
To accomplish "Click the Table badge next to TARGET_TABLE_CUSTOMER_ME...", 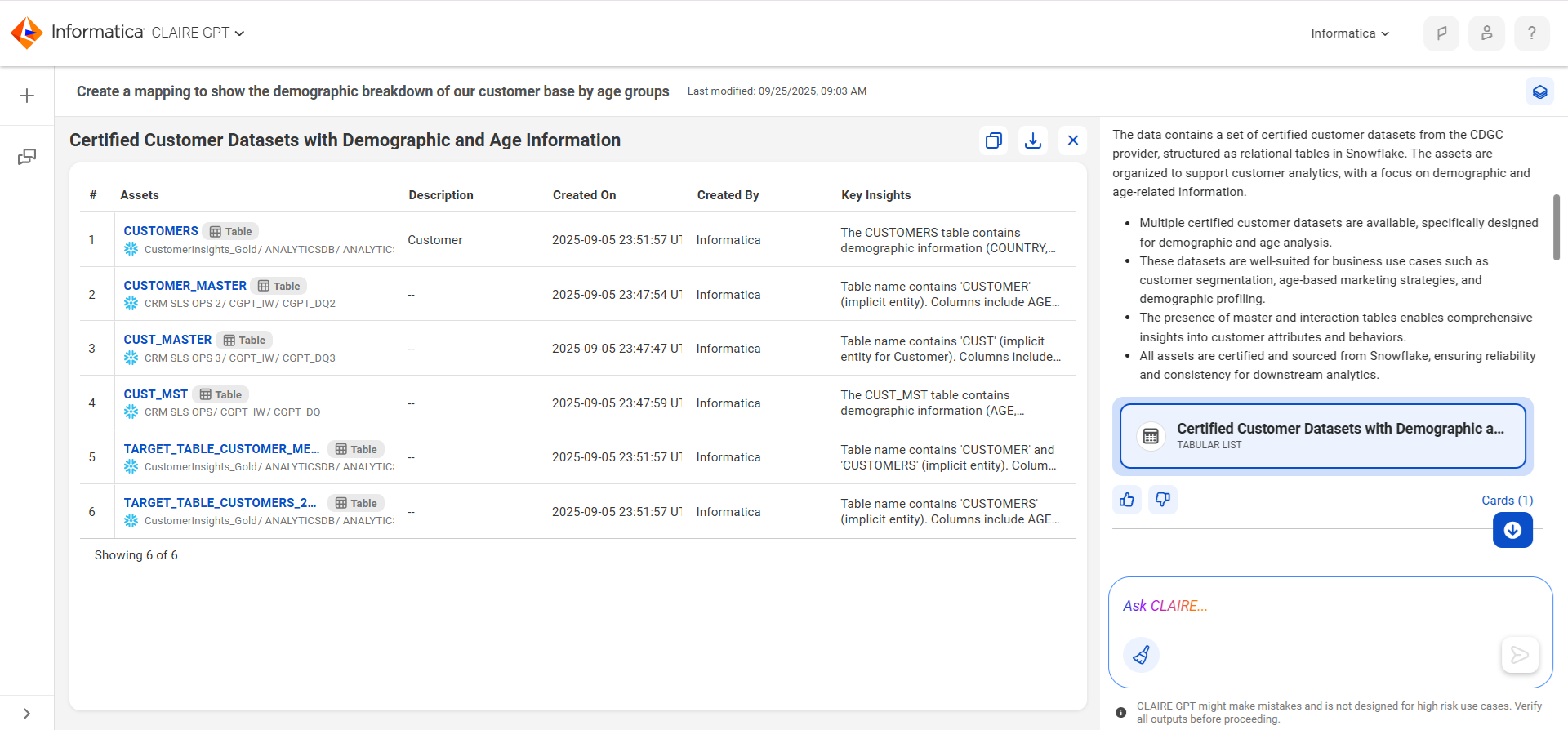I will [356, 449].
